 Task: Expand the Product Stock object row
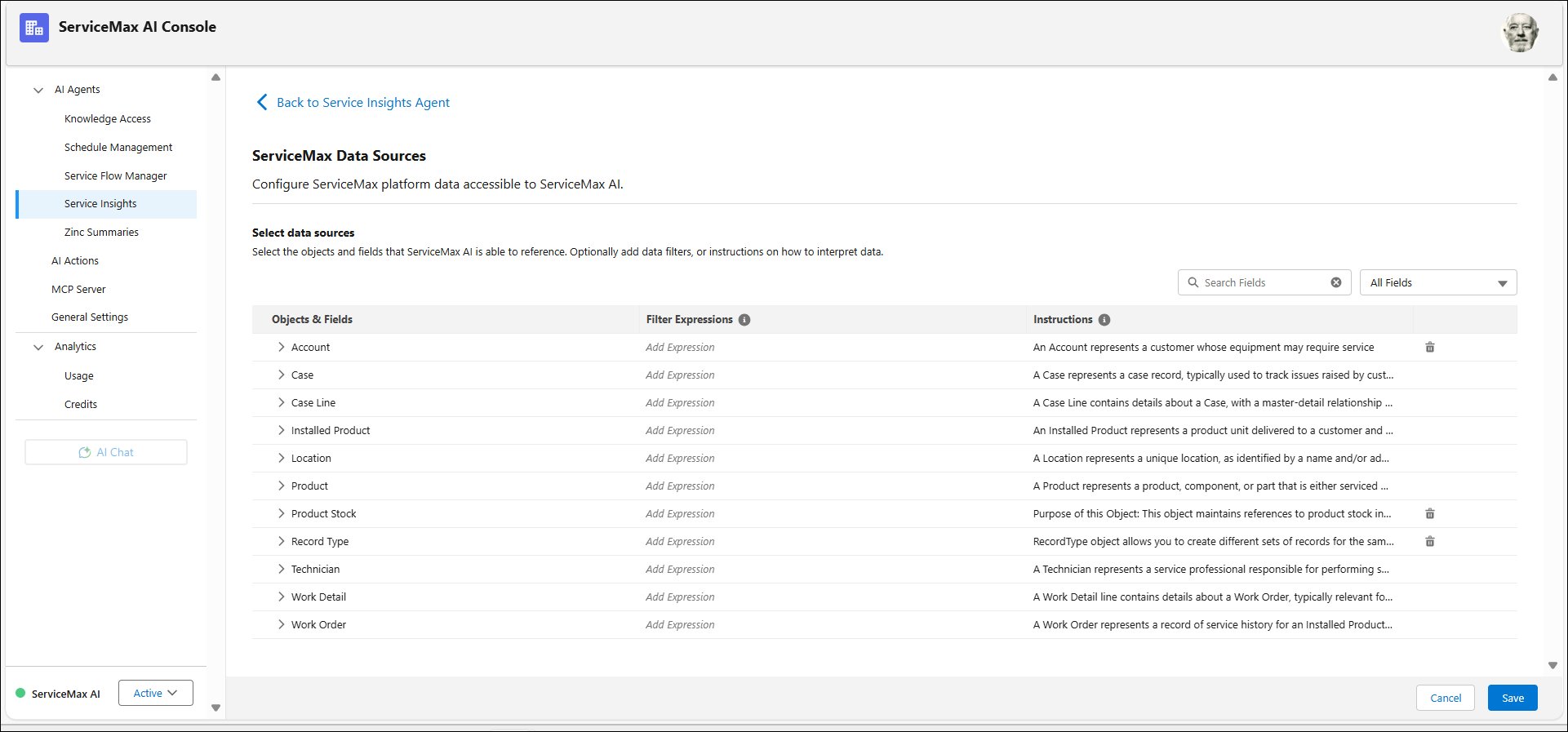(x=281, y=513)
